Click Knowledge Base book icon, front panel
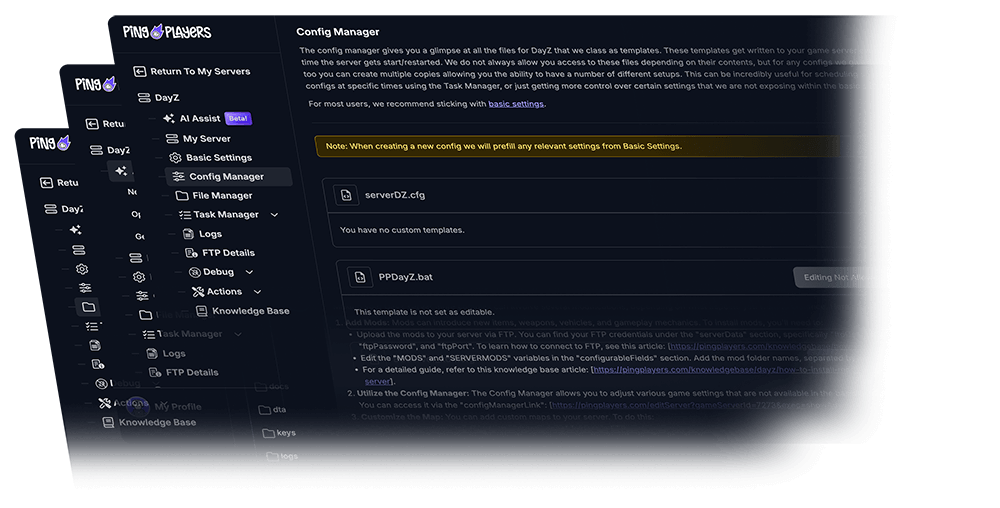 pyautogui.click(x=202, y=311)
